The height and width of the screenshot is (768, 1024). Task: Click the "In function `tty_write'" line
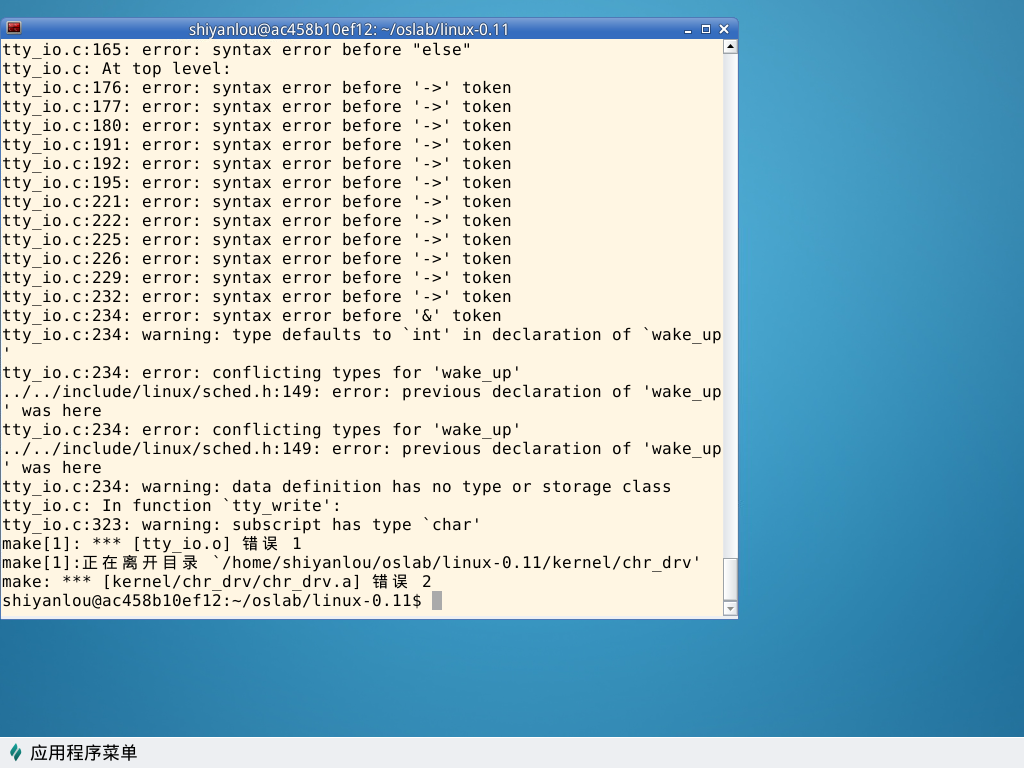[x=172, y=505]
